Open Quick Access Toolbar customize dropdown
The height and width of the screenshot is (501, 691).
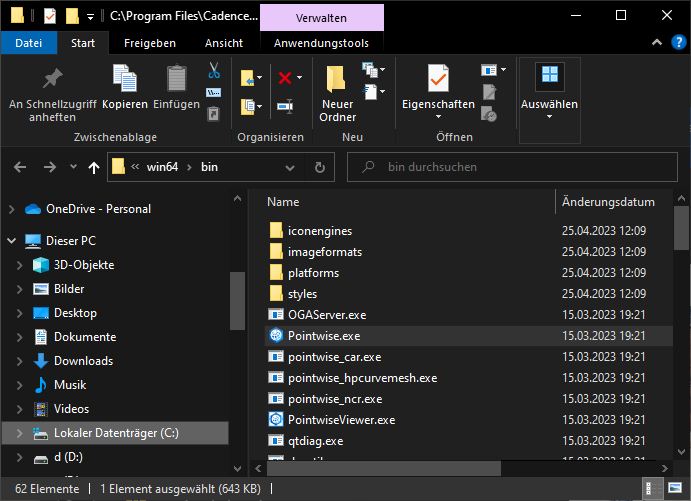click(x=90, y=17)
